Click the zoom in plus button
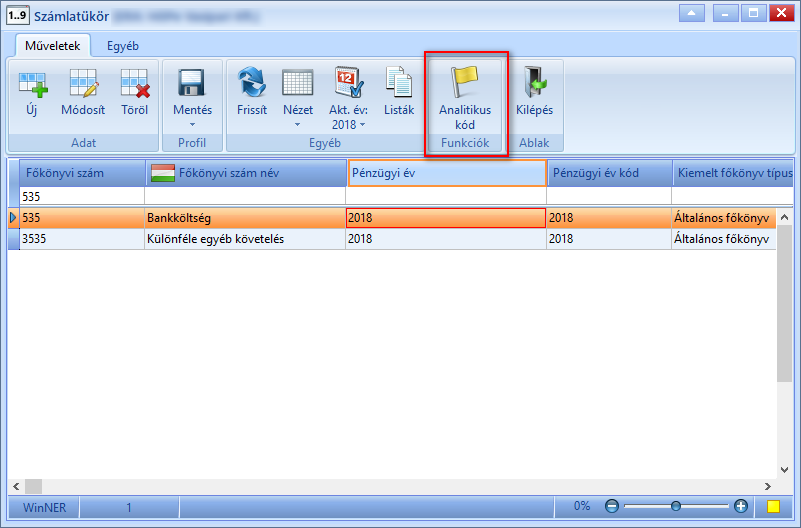801x528 pixels. [x=741, y=506]
